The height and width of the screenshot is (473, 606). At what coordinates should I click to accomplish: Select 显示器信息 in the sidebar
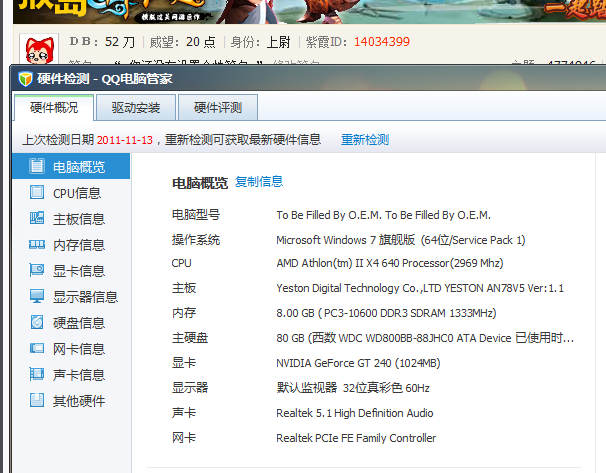pyautogui.click(x=71, y=297)
